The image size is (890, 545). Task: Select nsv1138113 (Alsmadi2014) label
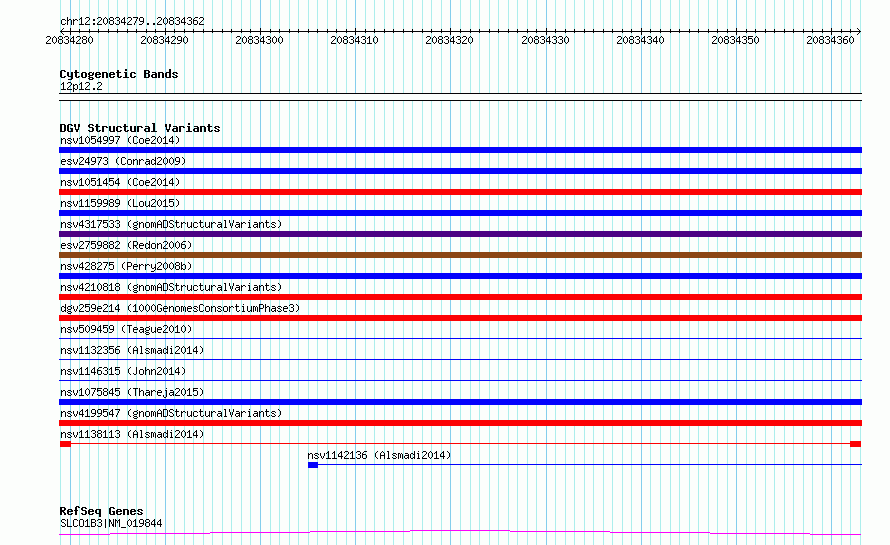pos(132,434)
